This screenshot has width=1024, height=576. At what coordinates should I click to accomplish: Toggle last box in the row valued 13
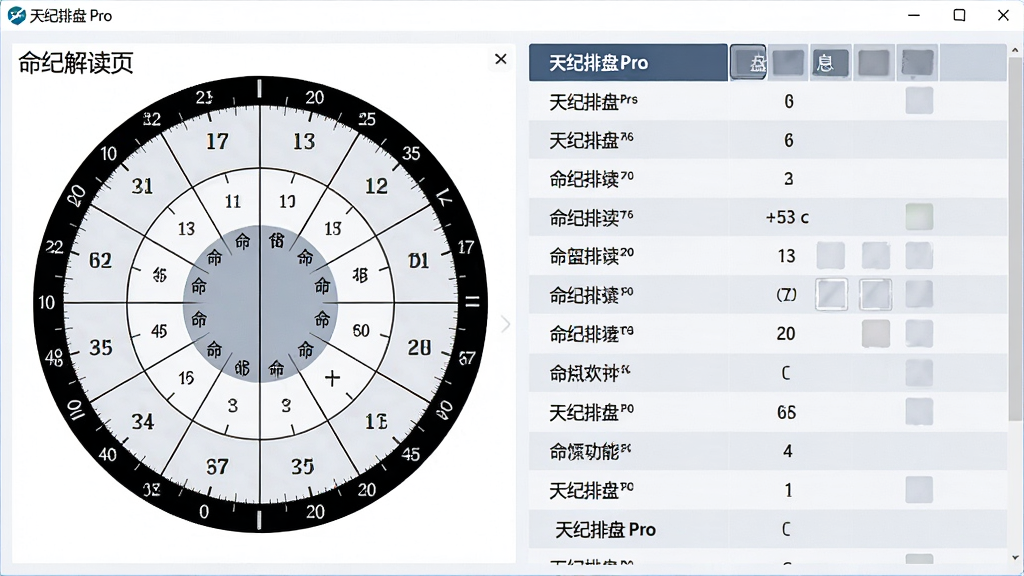click(x=919, y=255)
